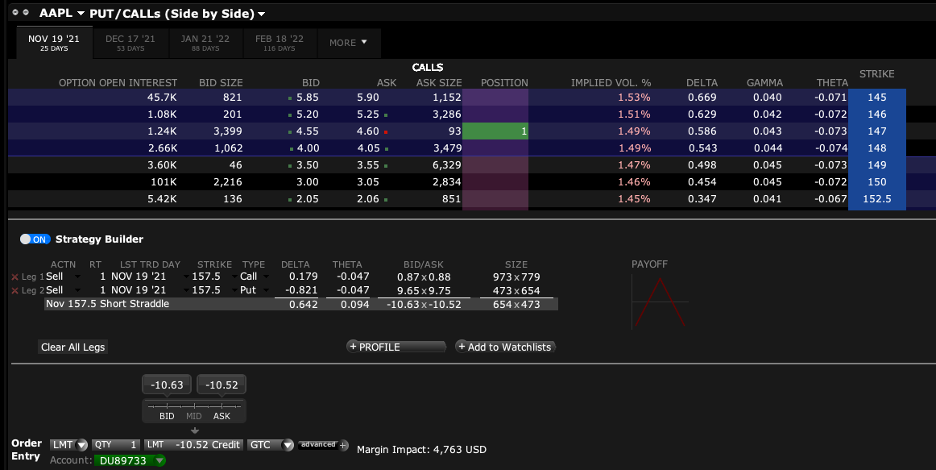Select strike 145 in the chain

pos(877,97)
